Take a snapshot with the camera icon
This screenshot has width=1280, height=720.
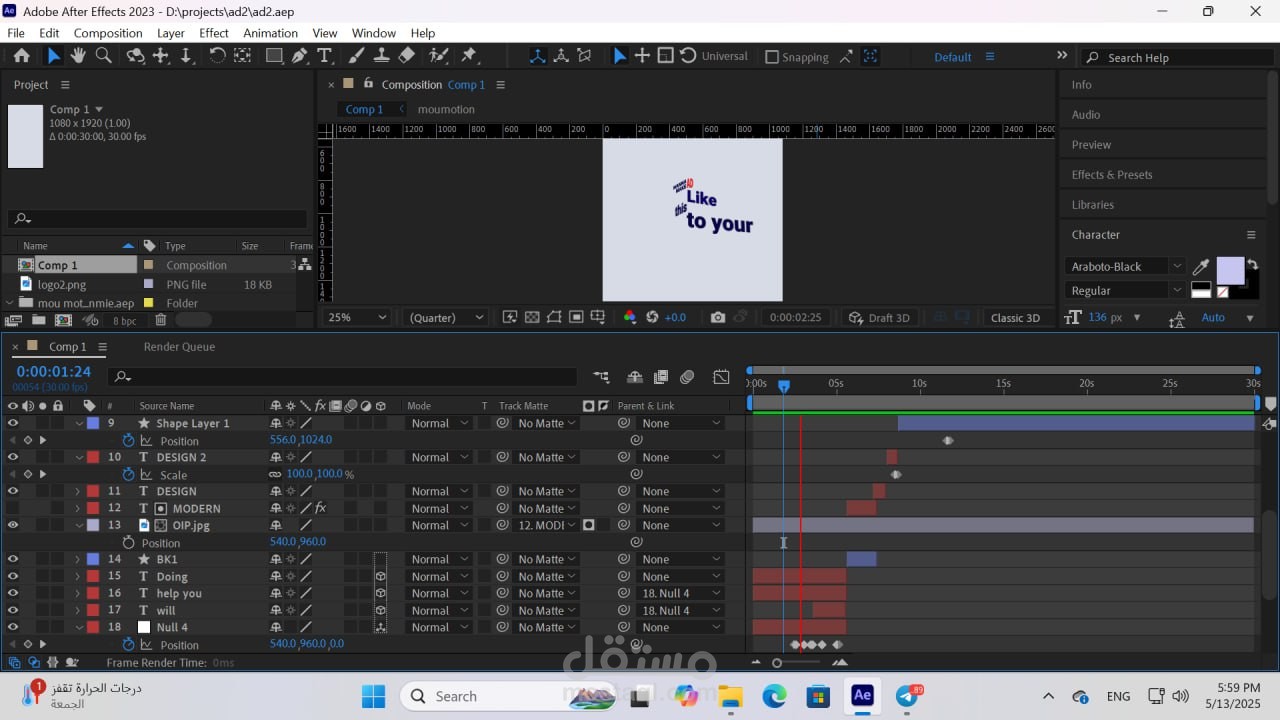718,317
